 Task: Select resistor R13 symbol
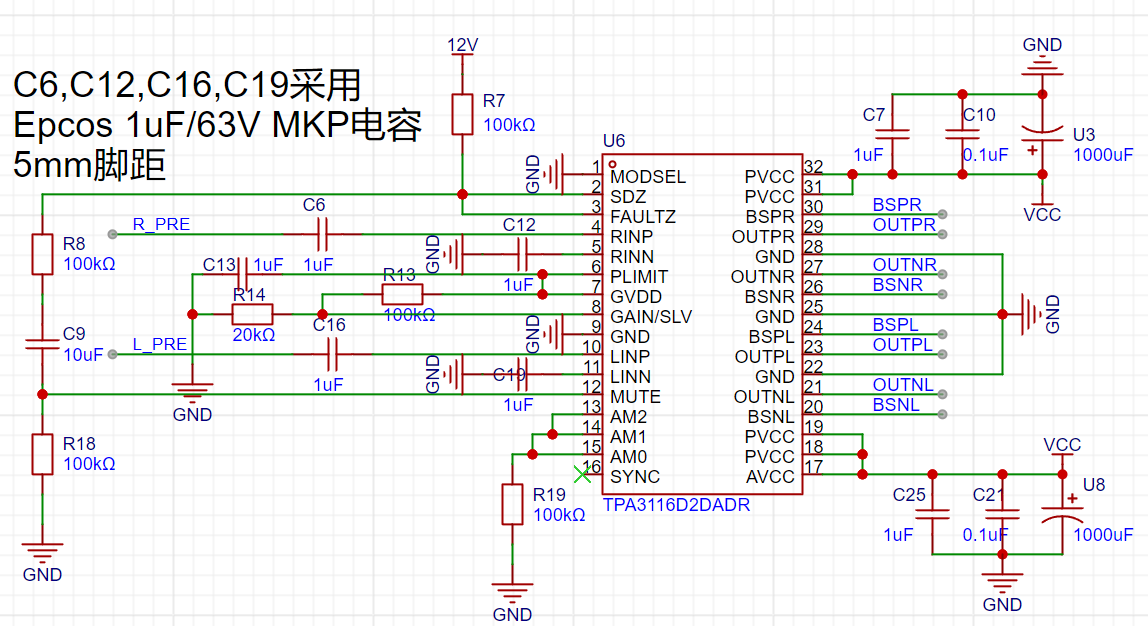tap(402, 294)
